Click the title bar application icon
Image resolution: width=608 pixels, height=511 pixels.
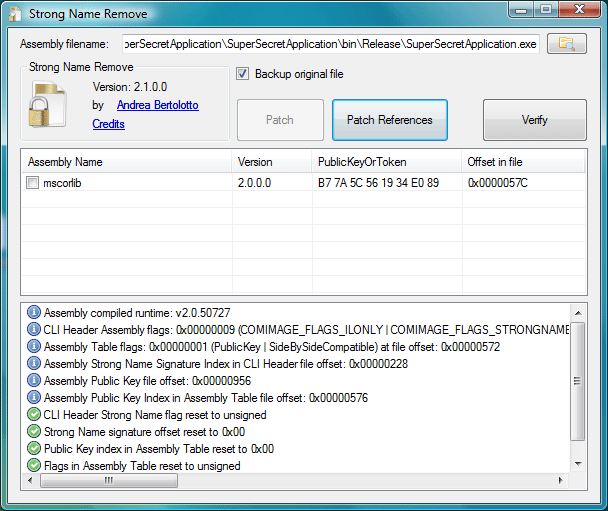[15, 14]
